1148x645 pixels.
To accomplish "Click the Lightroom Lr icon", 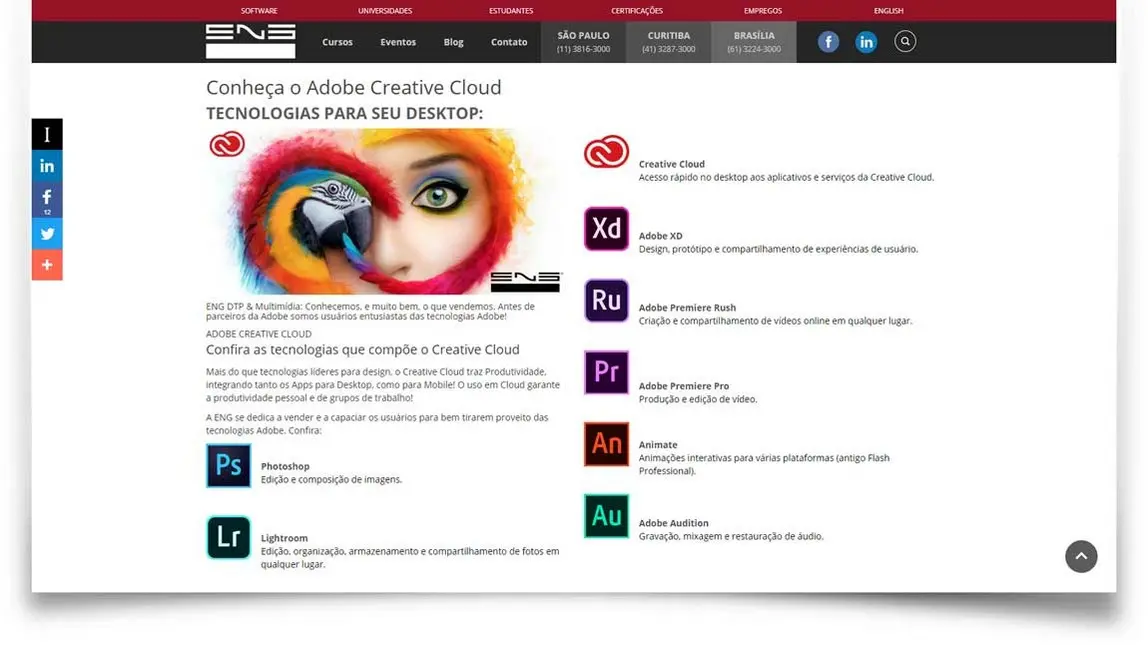I will coord(228,537).
